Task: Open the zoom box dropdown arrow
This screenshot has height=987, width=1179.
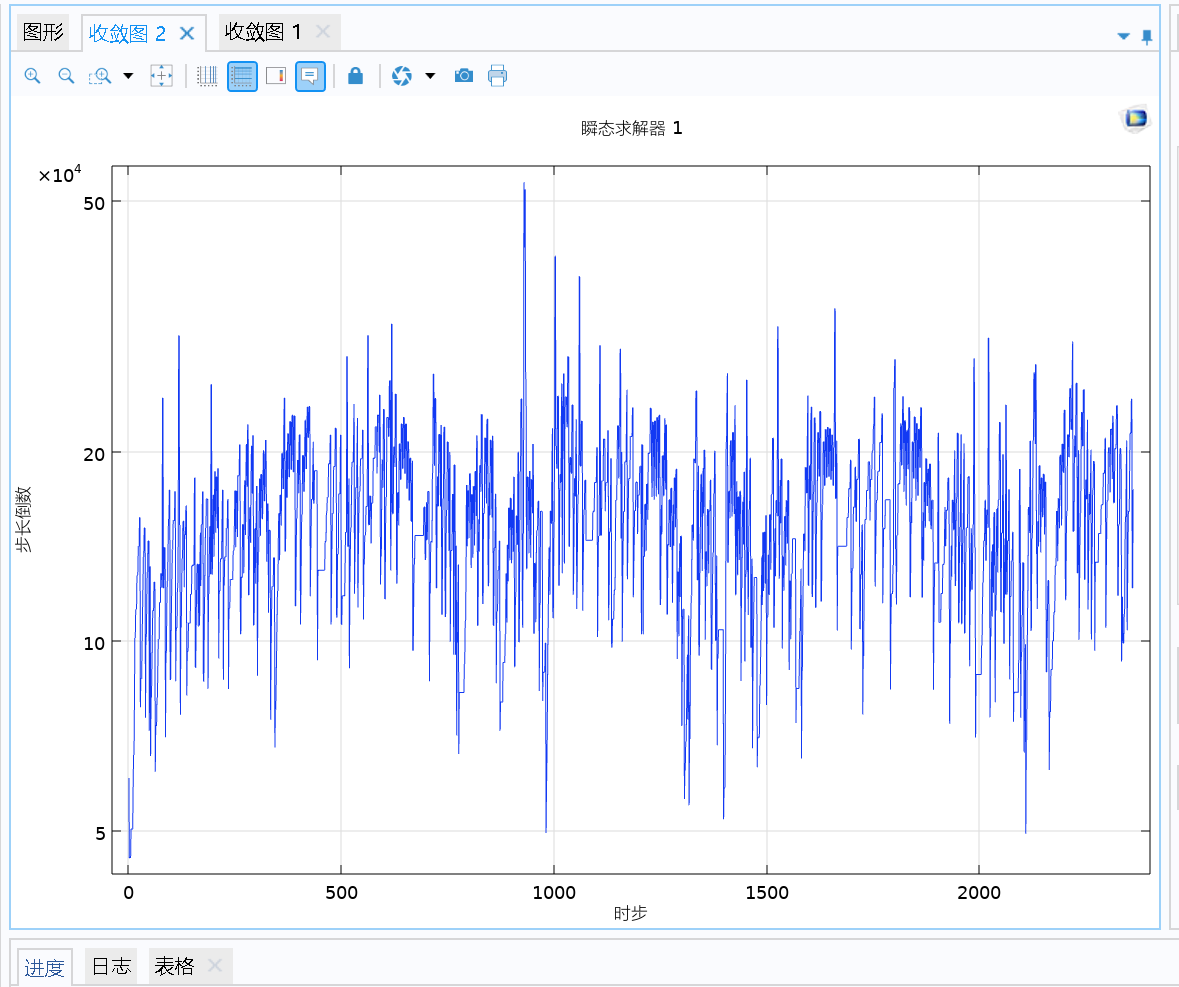Action: (x=128, y=76)
